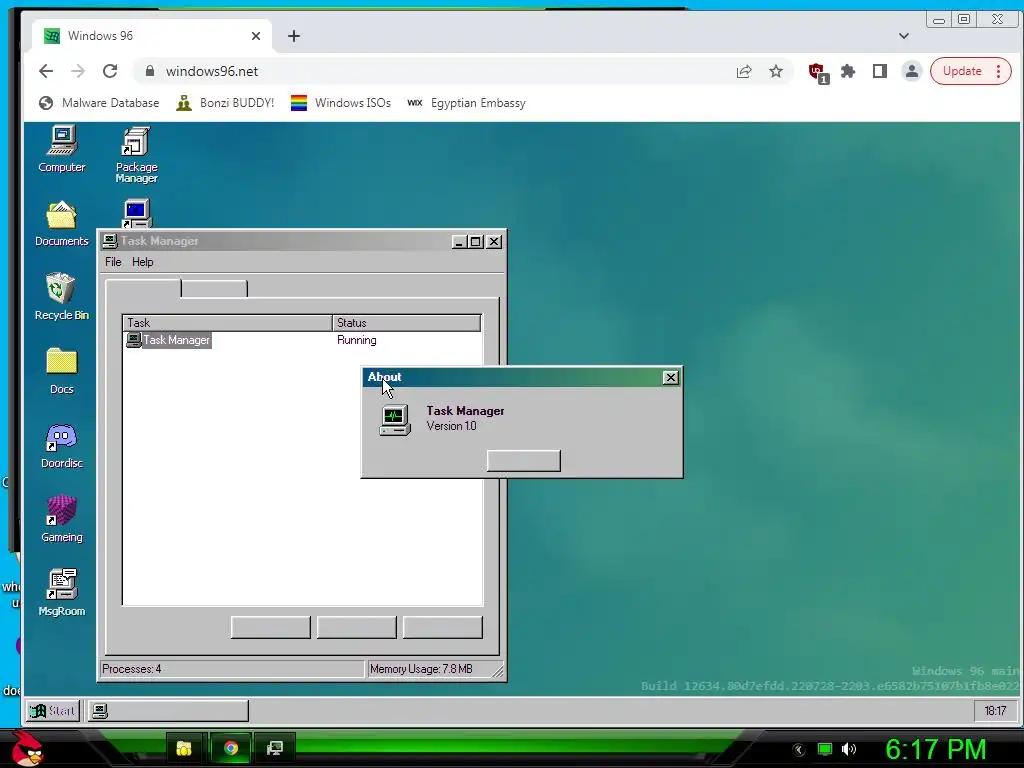Open a new browser tab
1024x768 pixels.
[294, 36]
